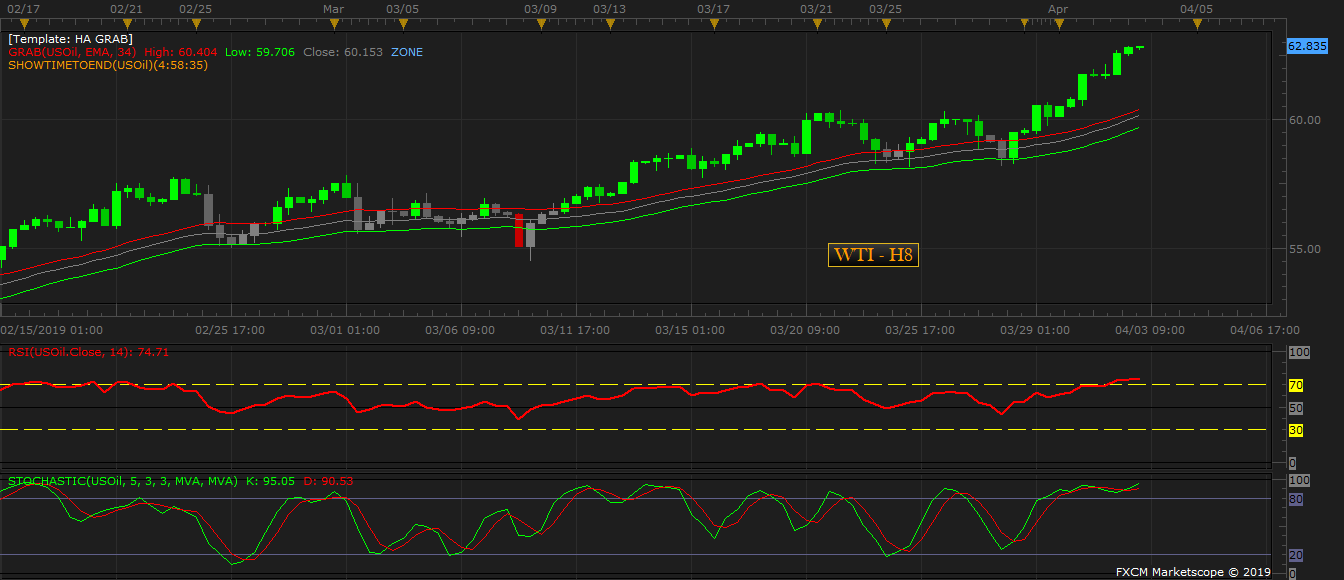This screenshot has width=1344, height=580.
Task: Select the STOCHASTIC(USOil, 5, 3, 3) label
Action: tap(123, 481)
